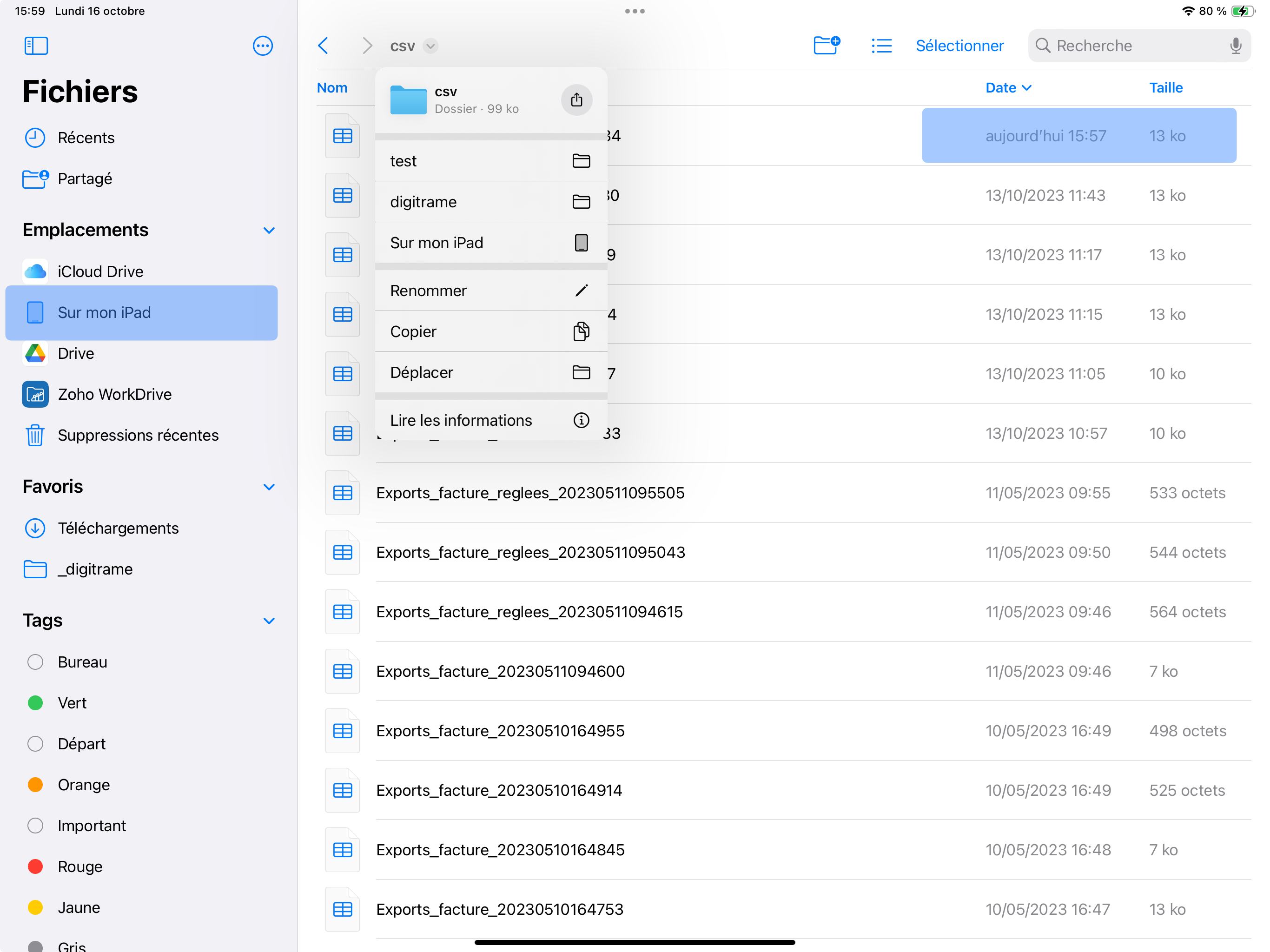1270x952 pixels.
Task: Sort by the Taille column
Action: (x=1165, y=88)
